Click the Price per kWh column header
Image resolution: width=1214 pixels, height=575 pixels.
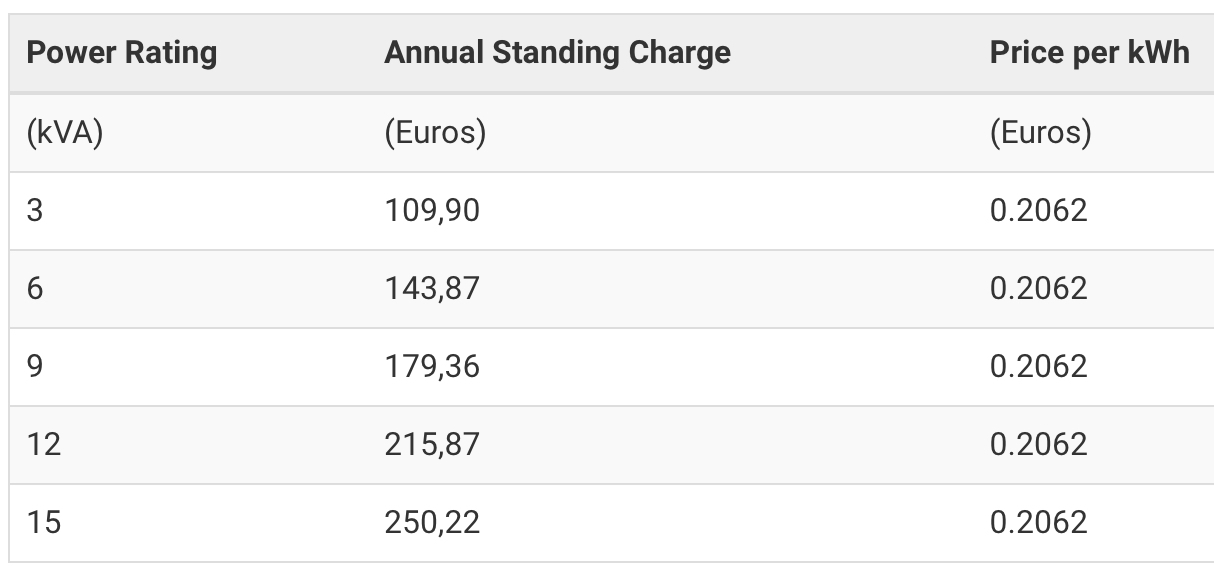click(1089, 53)
